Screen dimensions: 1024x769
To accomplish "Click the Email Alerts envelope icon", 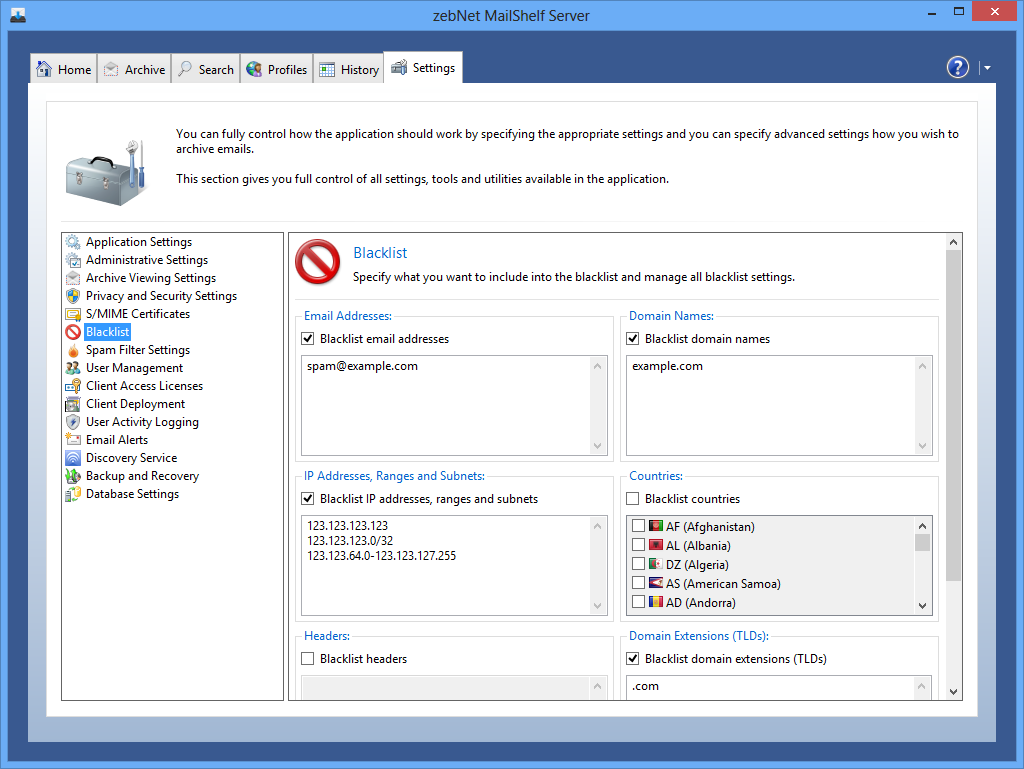I will click(73, 440).
